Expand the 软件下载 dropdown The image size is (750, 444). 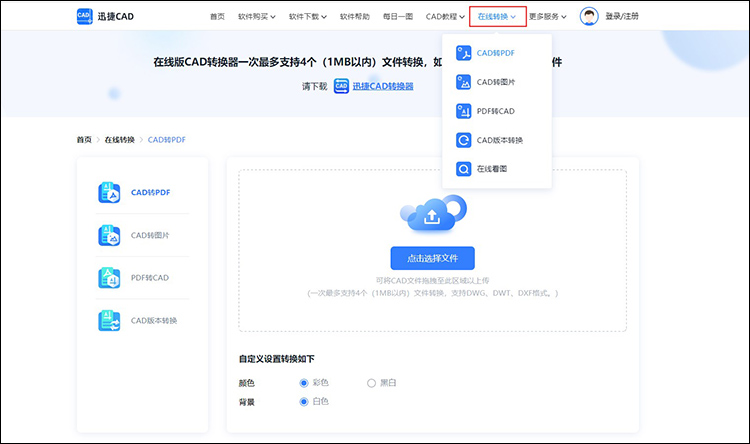tap(308, 17)
